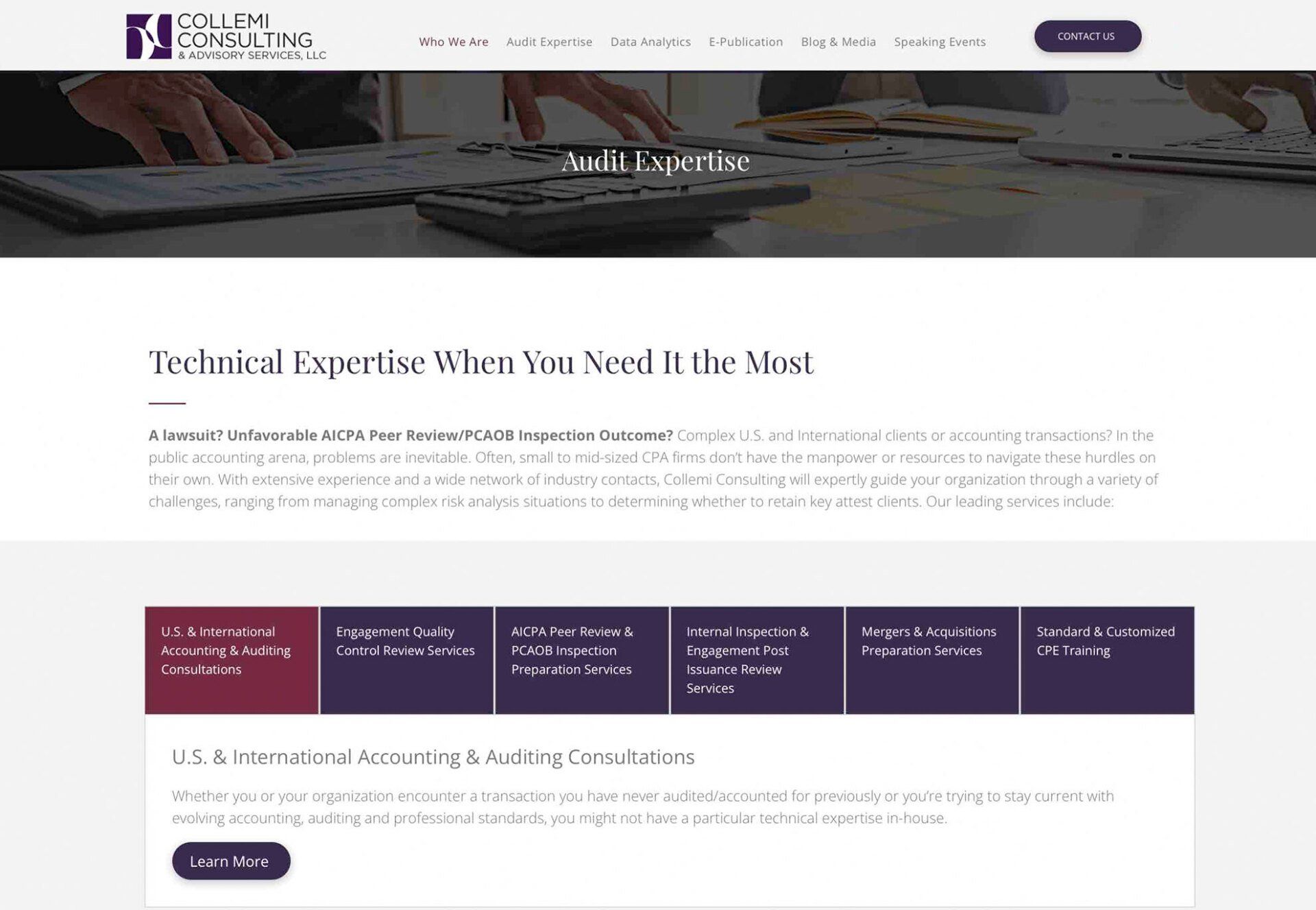Click the dark purple top navigation bar area
This screenshot has height=910, width=1316.
[1087, 36]
